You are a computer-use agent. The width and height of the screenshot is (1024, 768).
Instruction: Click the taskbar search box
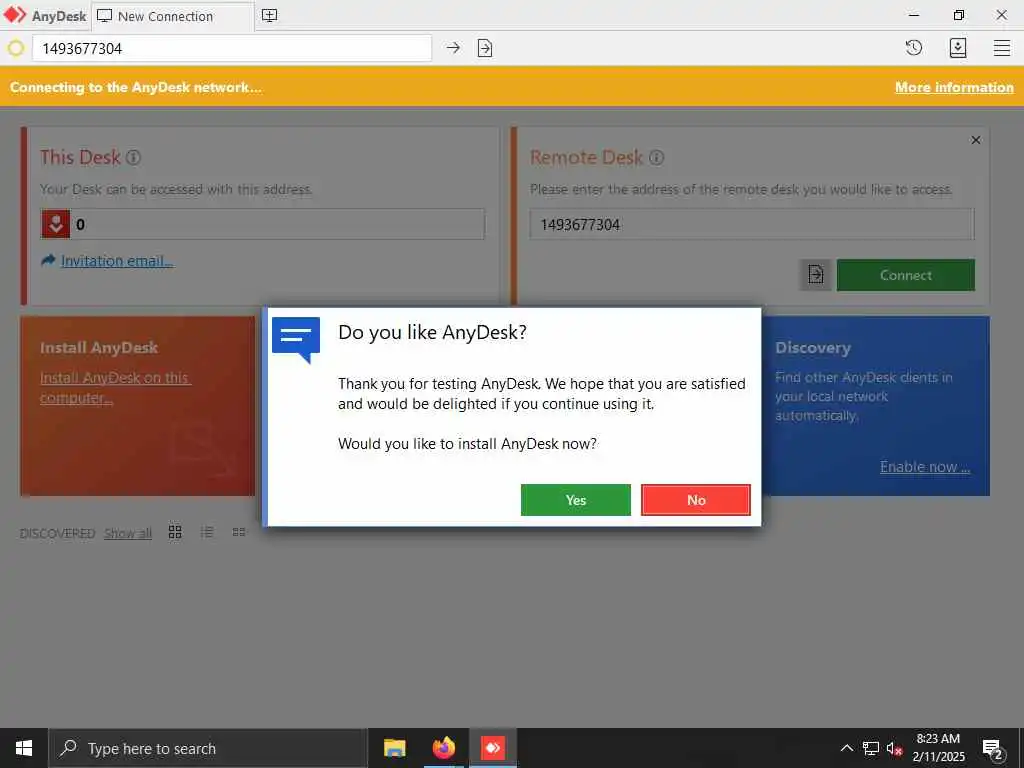[x=208, y=748]
